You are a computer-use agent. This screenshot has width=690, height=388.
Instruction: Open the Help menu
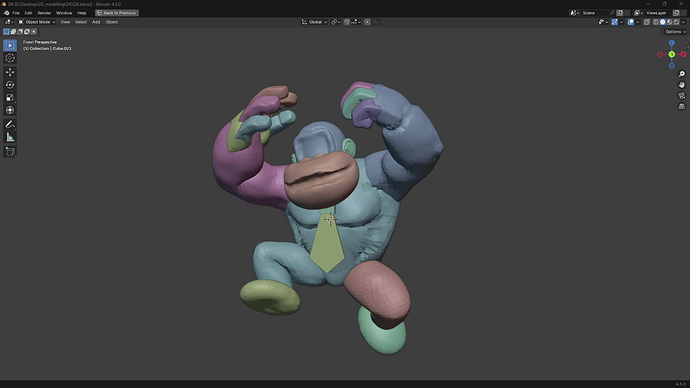pyautogui.click(x=81, y=13)
